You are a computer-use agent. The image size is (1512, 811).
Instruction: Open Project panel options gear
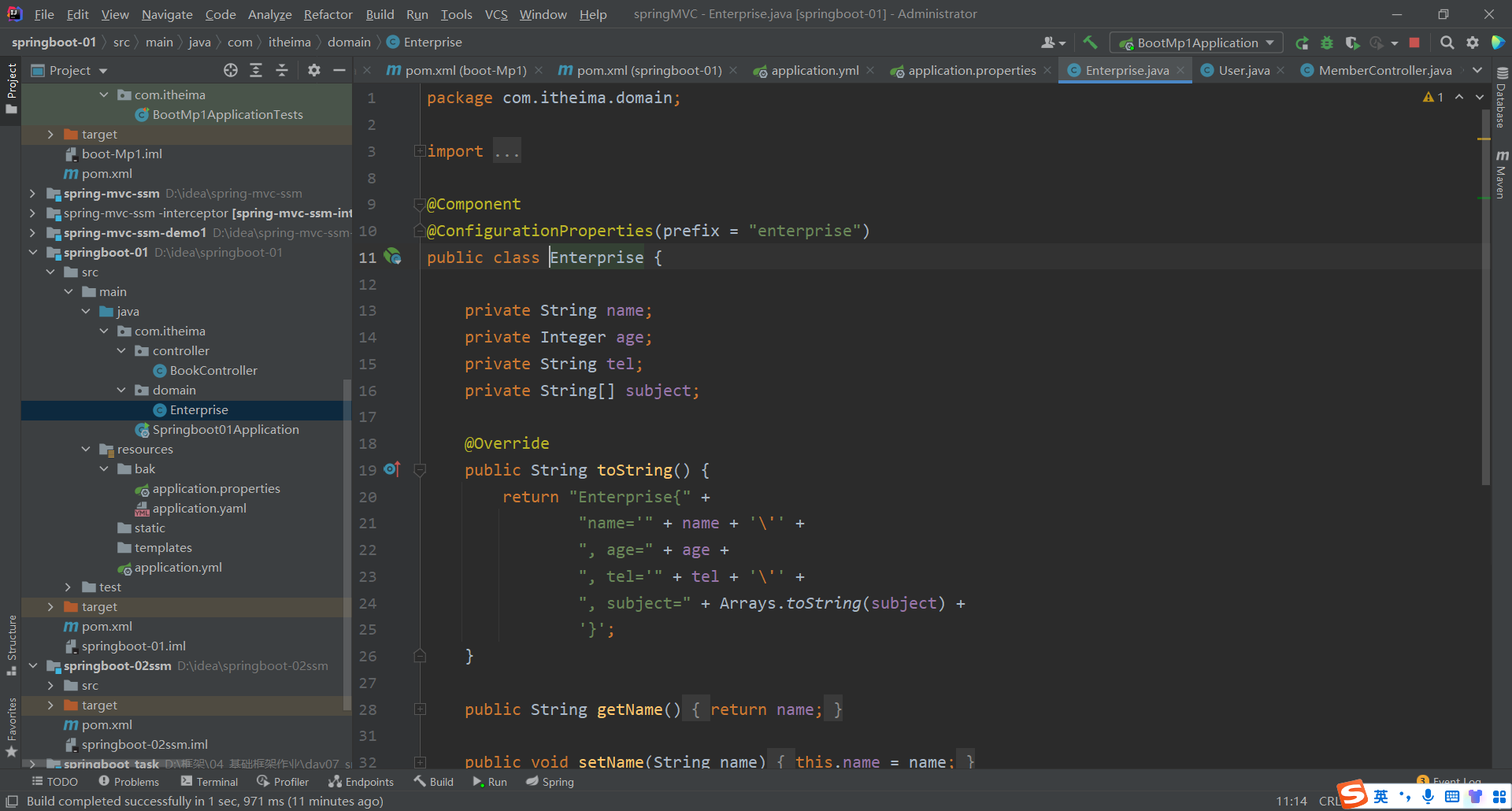coord(313,70)
